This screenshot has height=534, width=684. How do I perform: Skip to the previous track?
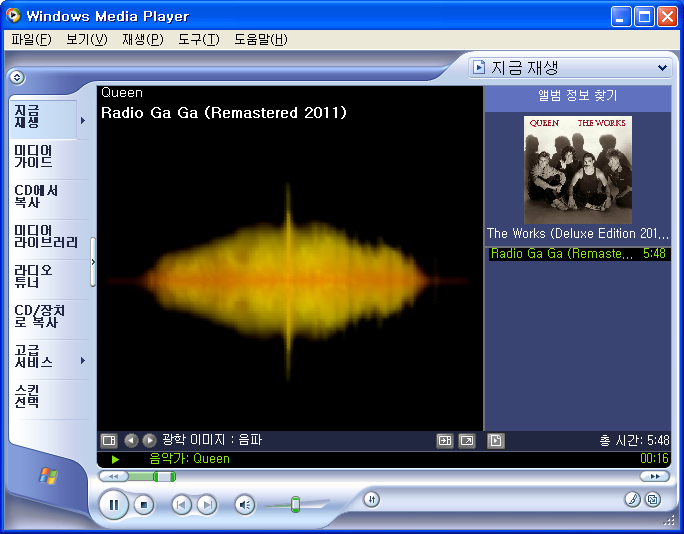click(181, 505)
